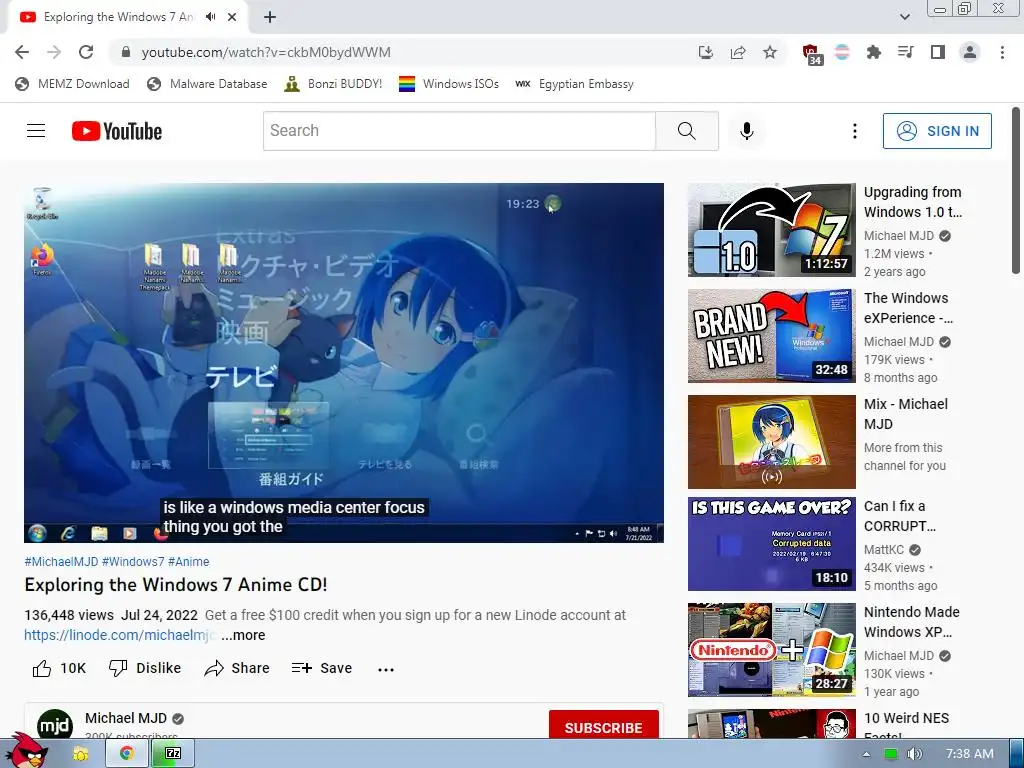The width and height of the screenshot is (1024, 768).
Task: Open the Malware Database bookmark
Action: 207,84
